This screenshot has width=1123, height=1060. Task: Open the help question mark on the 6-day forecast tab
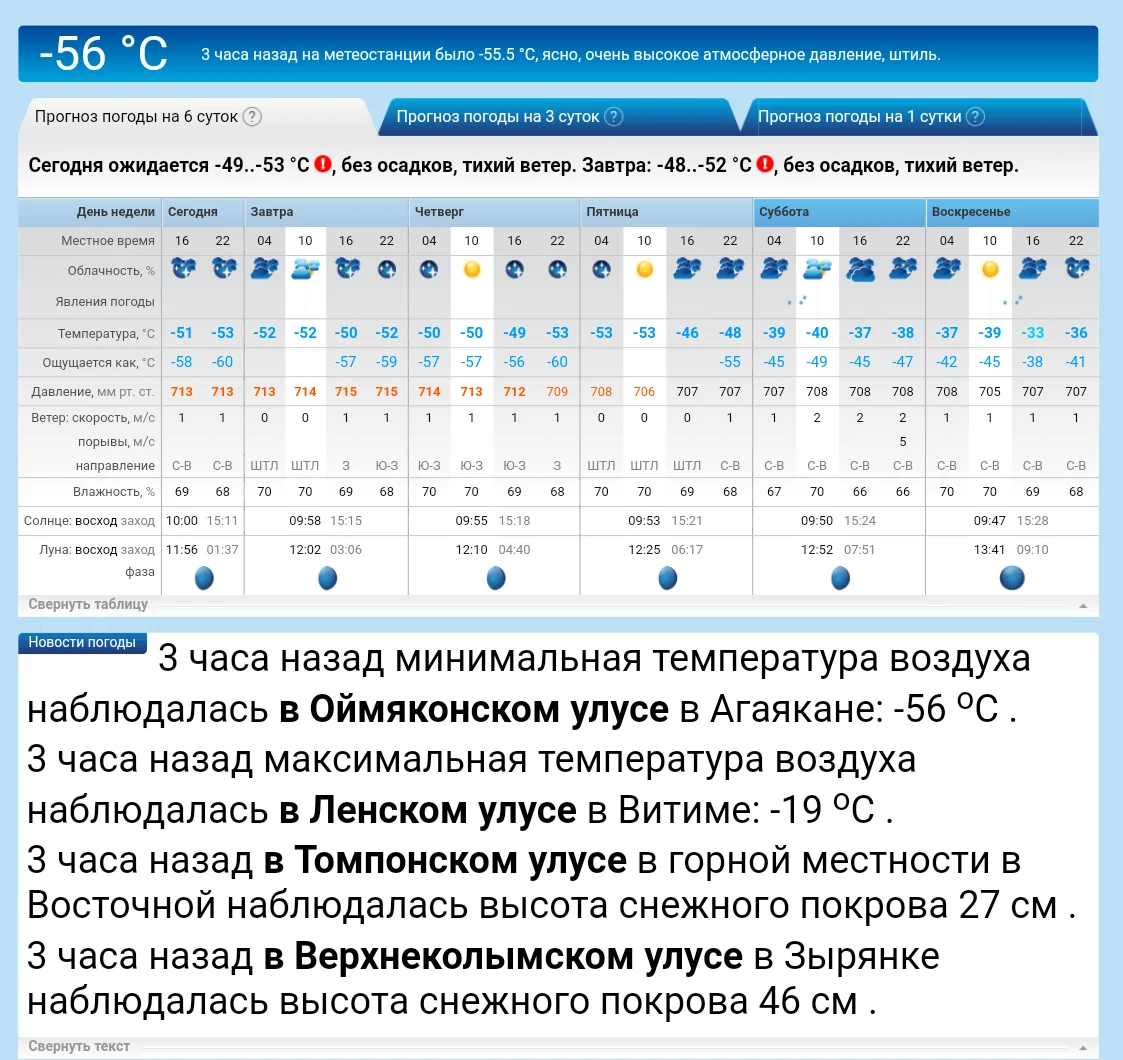[252, 117]
